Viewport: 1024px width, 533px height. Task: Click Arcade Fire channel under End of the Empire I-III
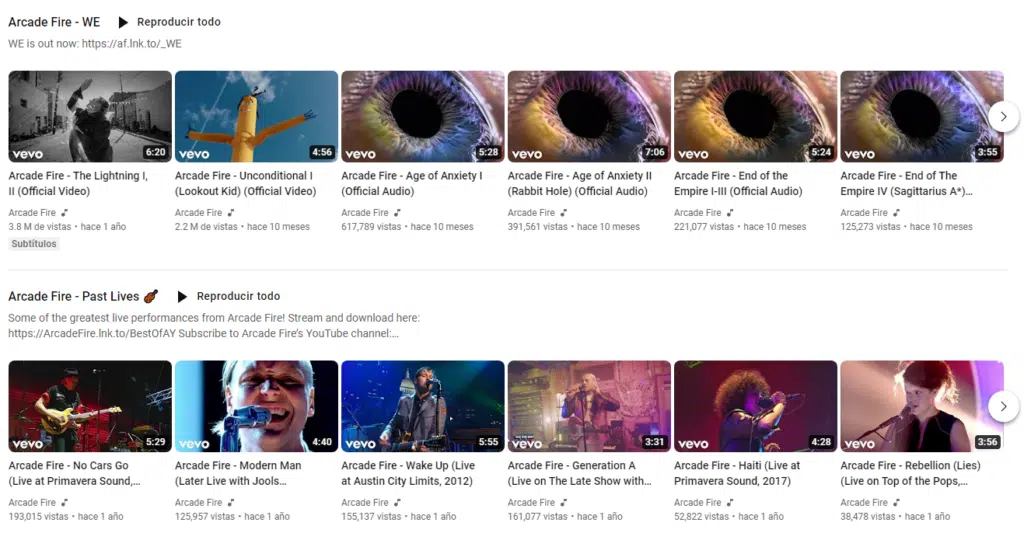(698, 213)
